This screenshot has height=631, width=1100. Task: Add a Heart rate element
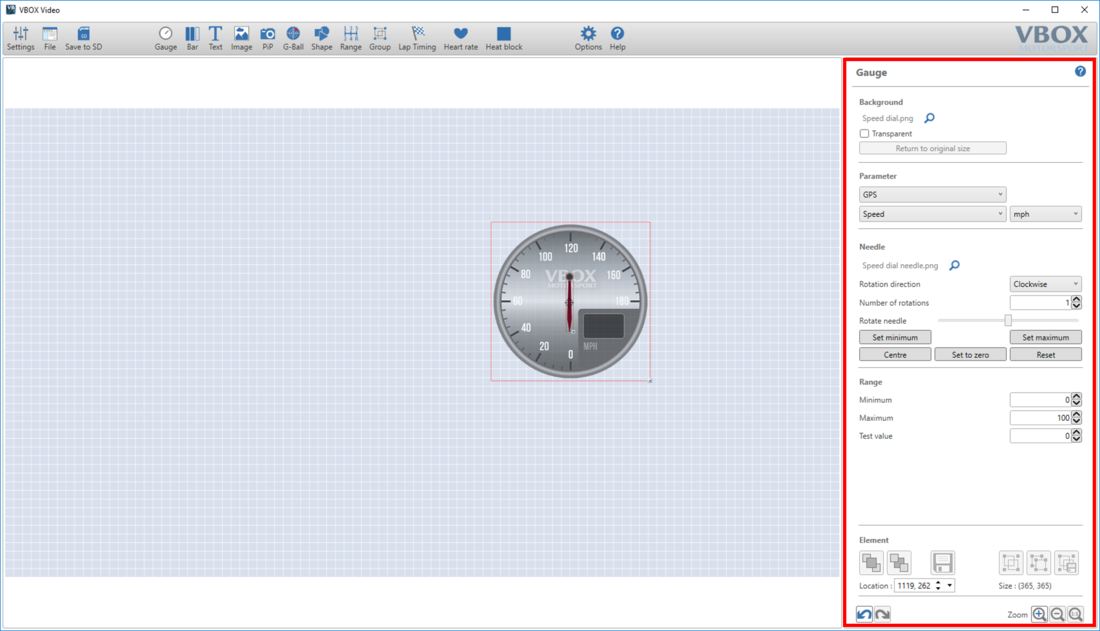[461, 38]
